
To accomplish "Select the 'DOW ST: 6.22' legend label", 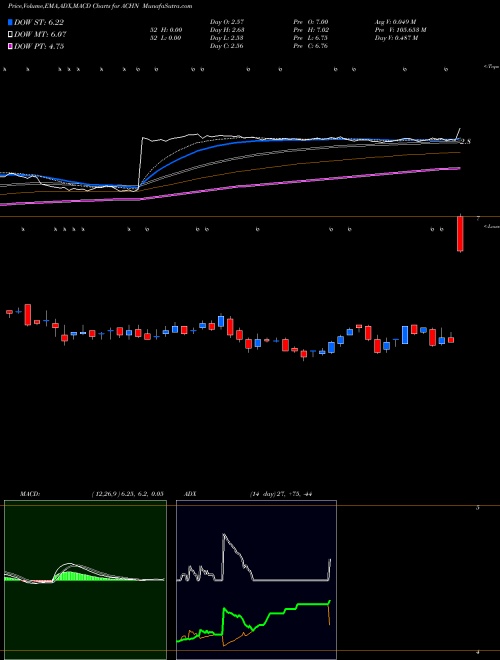I will (x=39, y=22).
